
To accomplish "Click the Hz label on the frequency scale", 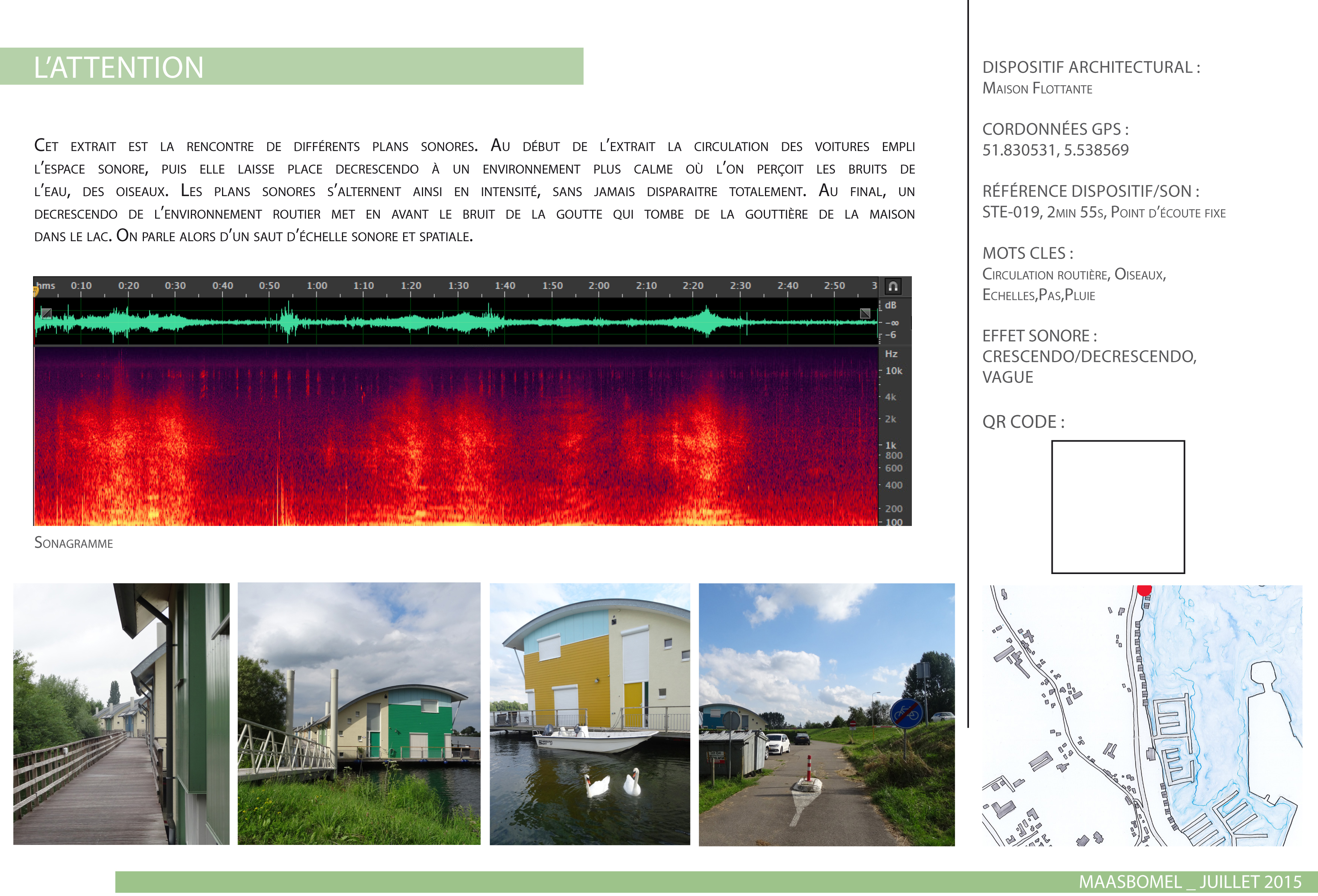I will click(891, 354).
